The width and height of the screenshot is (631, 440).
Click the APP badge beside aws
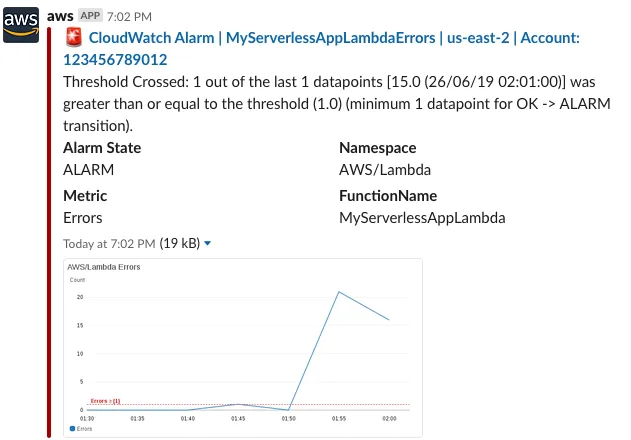(92, 17)
